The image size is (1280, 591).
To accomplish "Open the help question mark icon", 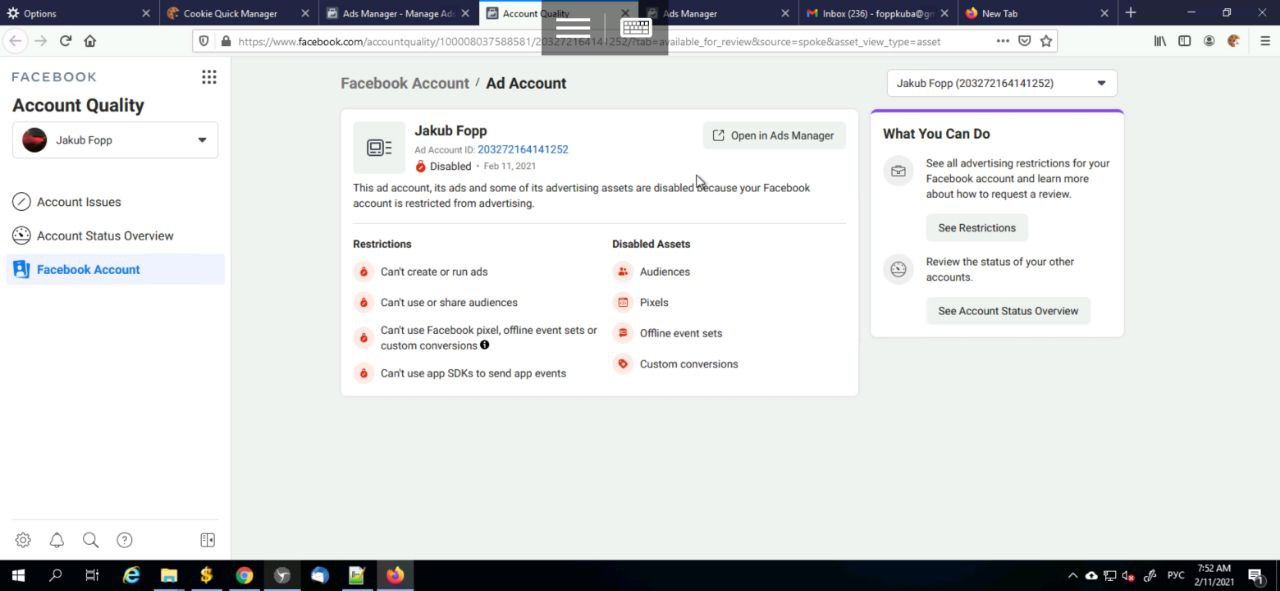I will 124,540.
